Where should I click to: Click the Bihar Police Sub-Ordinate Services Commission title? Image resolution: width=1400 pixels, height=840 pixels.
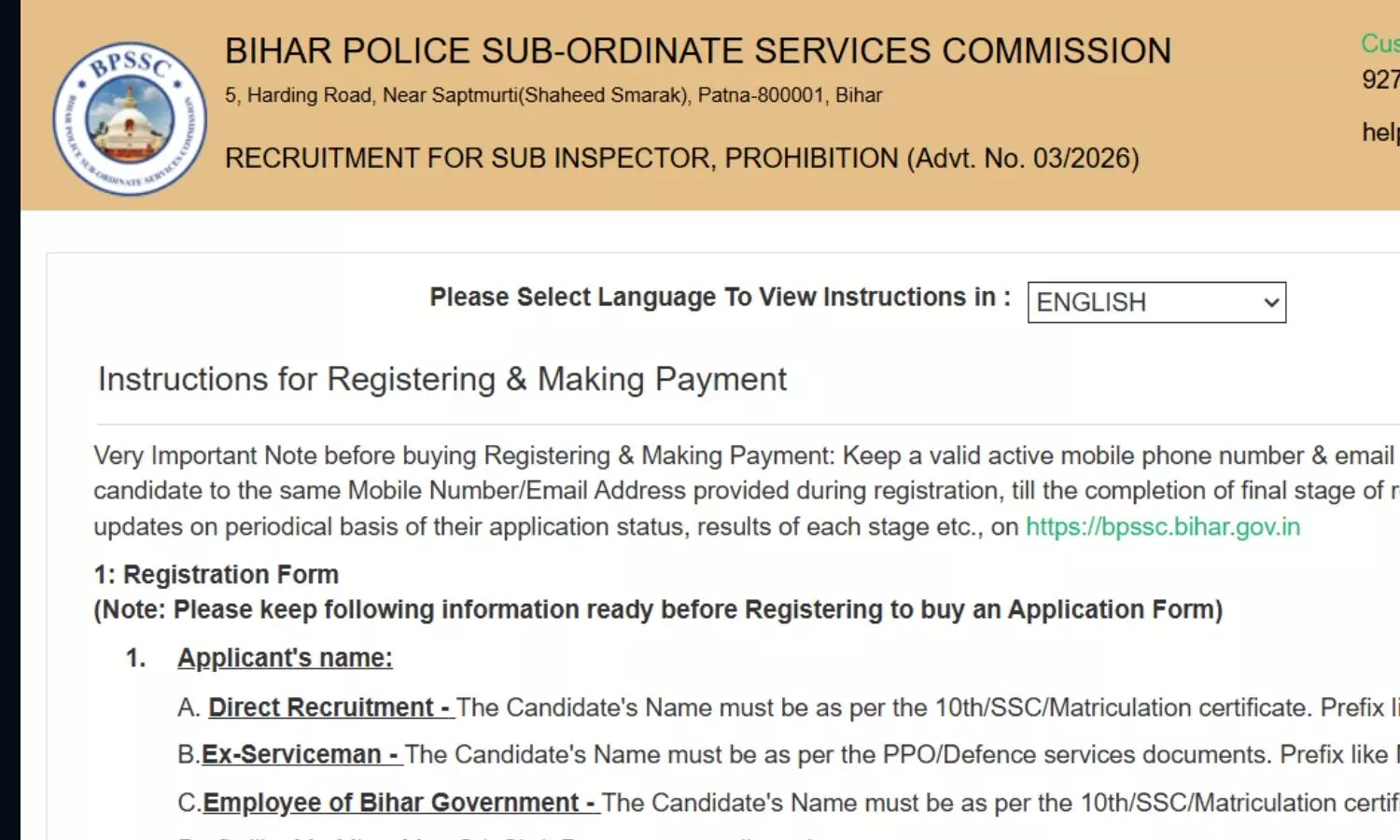697,51
